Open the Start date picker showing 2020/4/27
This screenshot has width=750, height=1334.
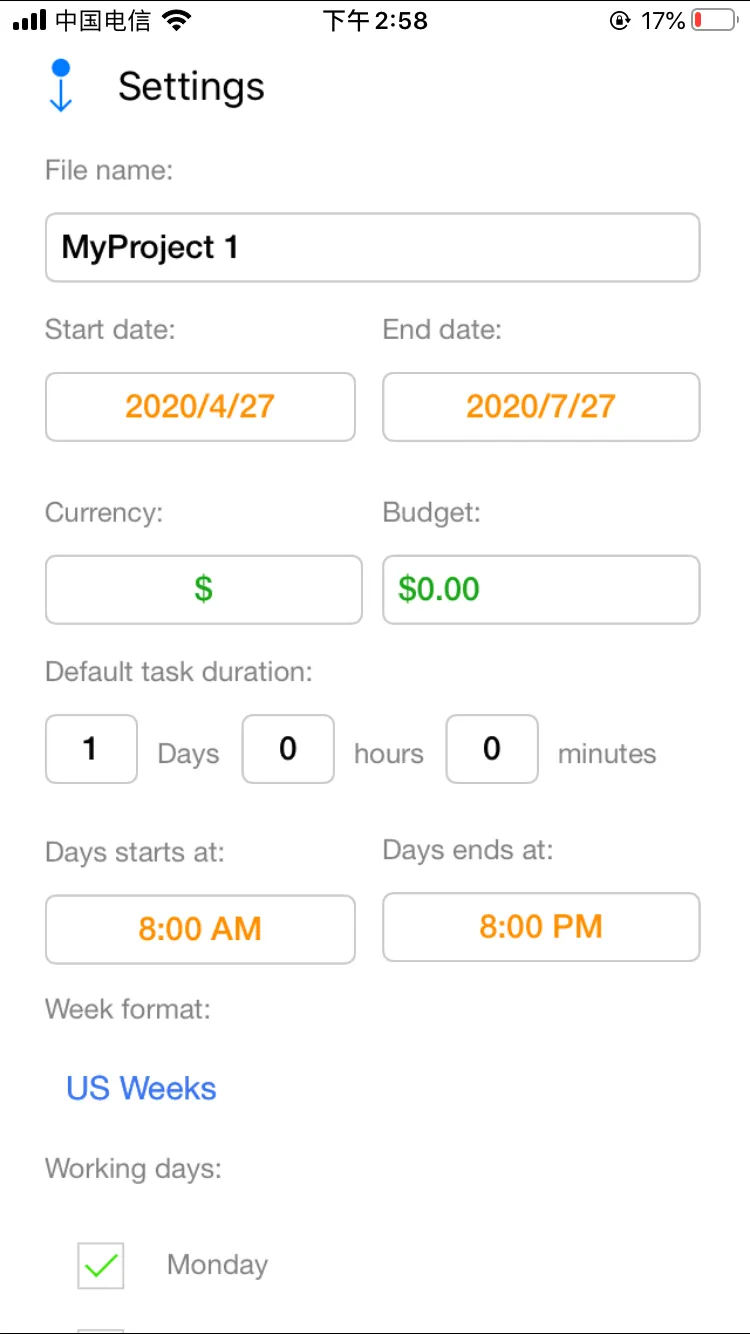200,407
